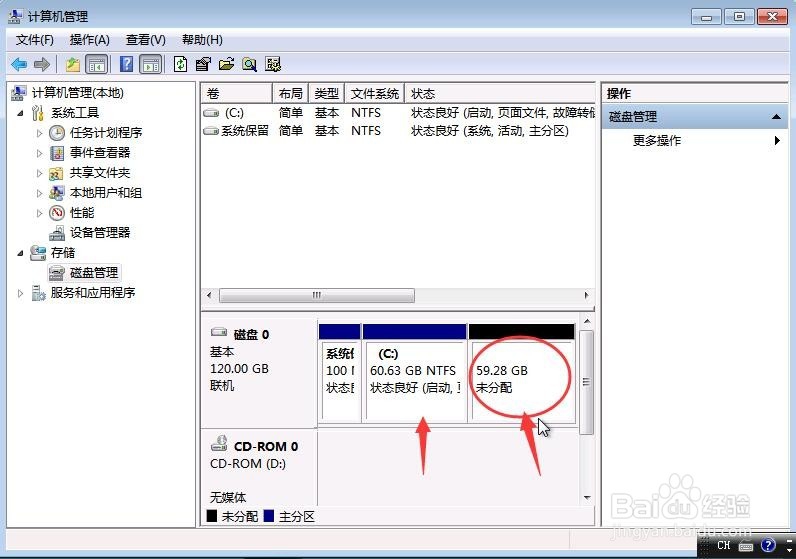Click the Forward arrow toolbar icon
This screenshot has height=559, width=796.
pos(42,64)
